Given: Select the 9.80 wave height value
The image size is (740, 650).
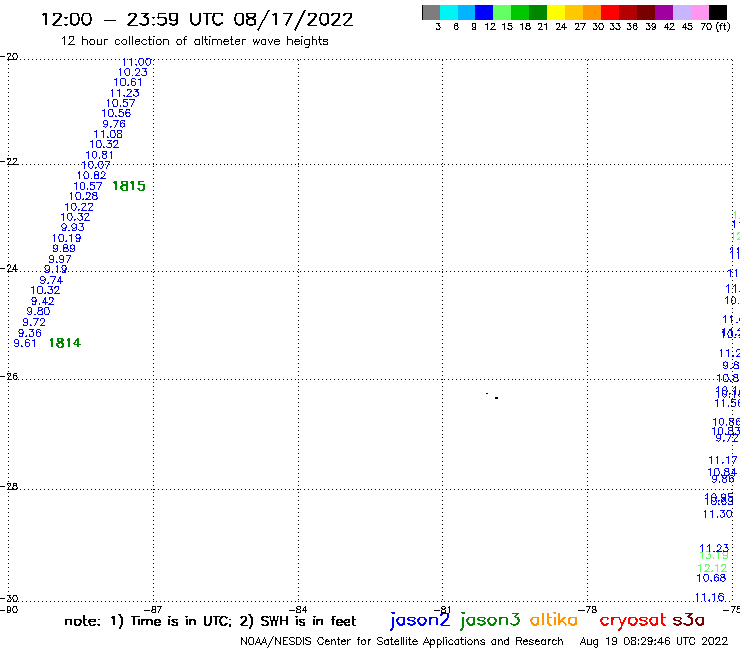Looking at the screenshot, I should click(38, 312).
